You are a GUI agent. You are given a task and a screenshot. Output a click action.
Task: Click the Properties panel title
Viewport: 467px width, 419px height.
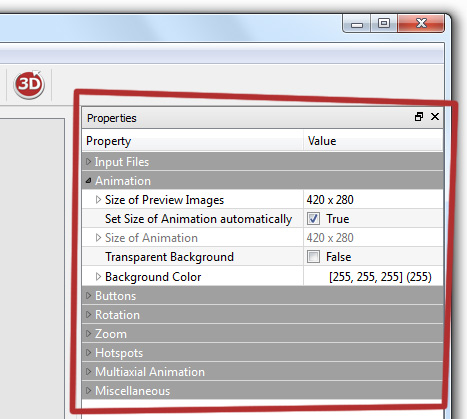112,118
